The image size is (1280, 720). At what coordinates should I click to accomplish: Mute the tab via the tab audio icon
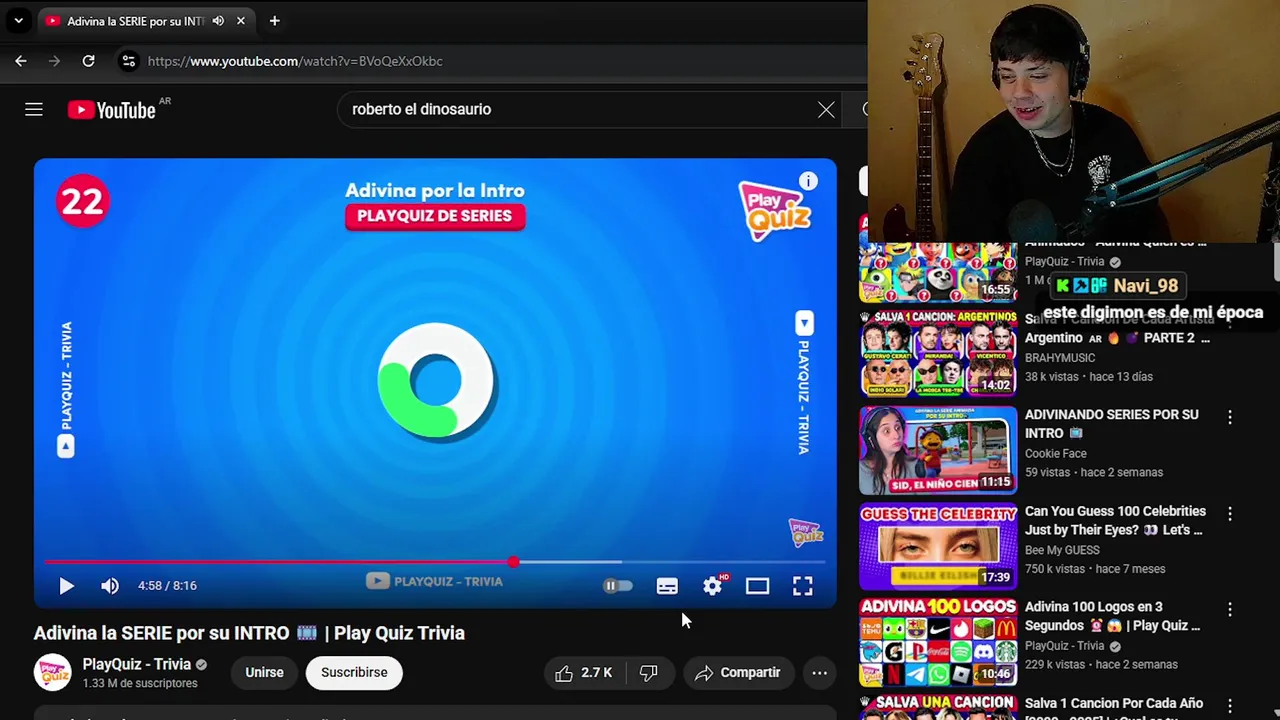click(x=218, y=20)
